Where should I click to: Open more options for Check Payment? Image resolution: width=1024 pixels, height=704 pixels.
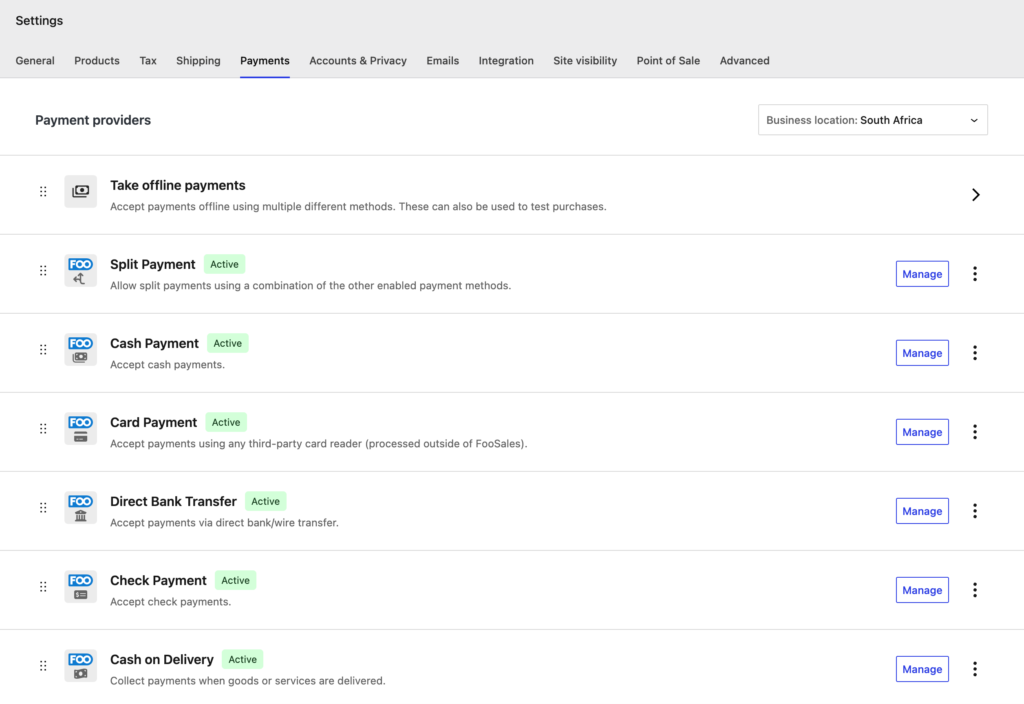(974, 590)
